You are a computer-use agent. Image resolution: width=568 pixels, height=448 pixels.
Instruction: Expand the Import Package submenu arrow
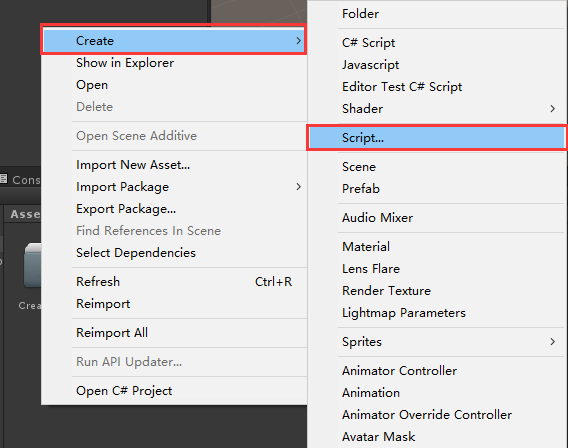point(298,187)
